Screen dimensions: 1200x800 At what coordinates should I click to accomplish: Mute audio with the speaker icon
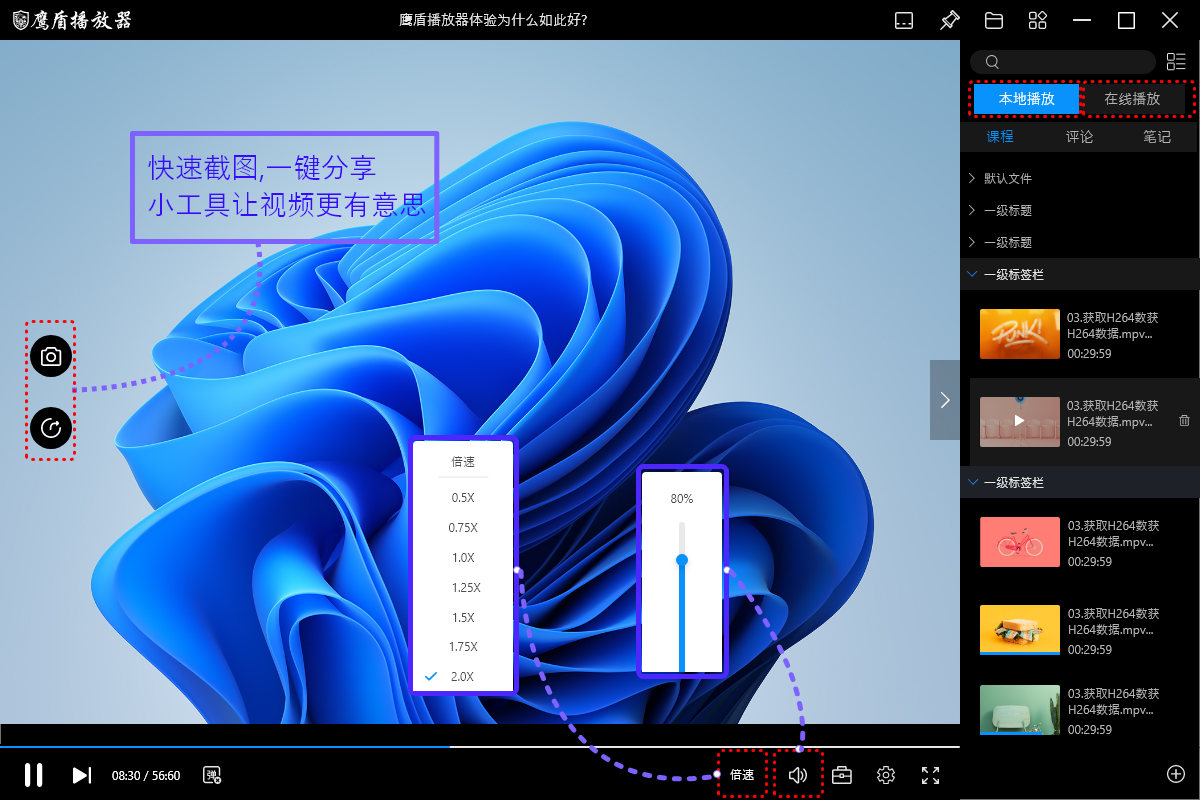coord(797,775)
